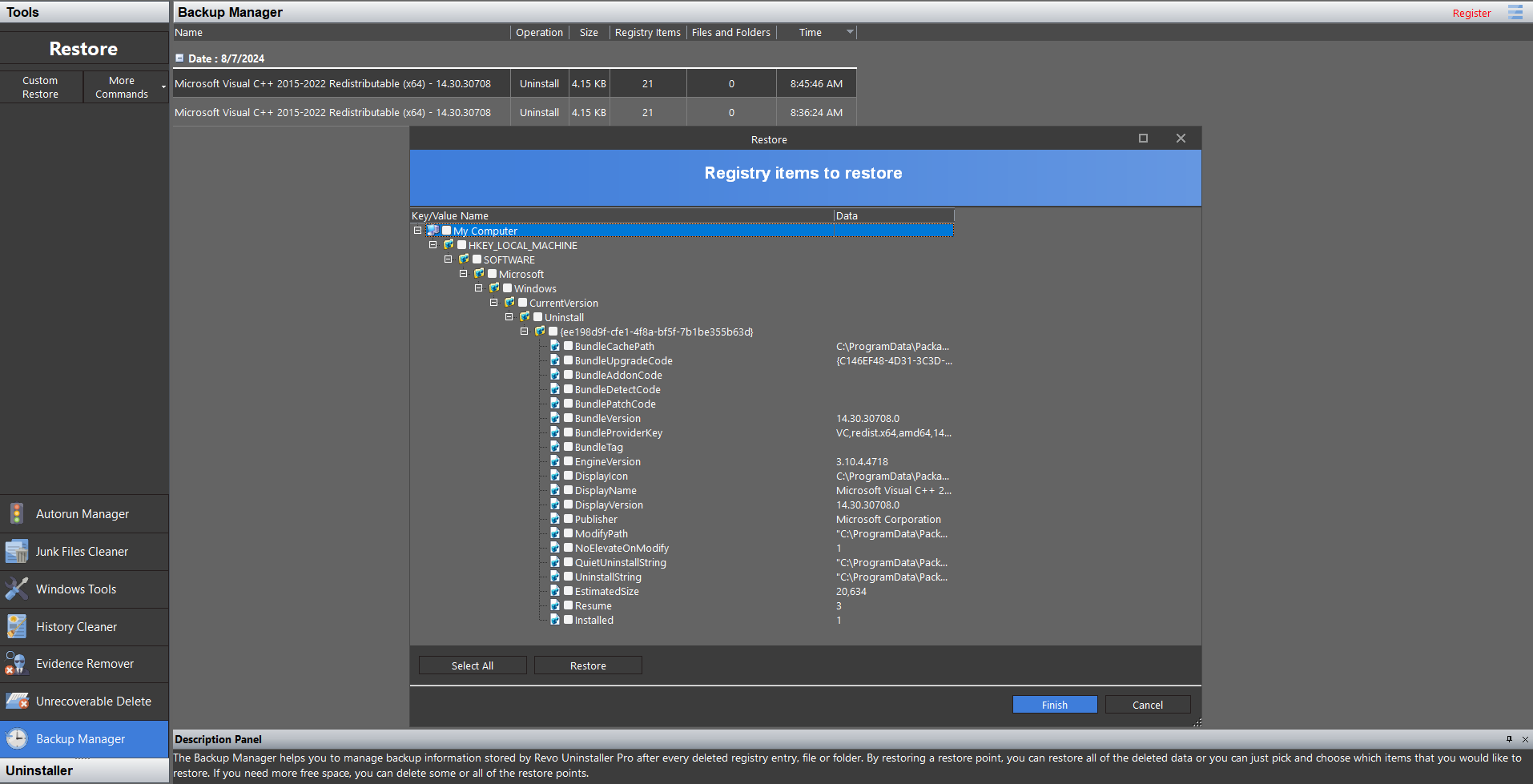Collapse the HKEY_LOCAL_MACHINE node
Screen dimensions: 1533x784
pos(433,245)
